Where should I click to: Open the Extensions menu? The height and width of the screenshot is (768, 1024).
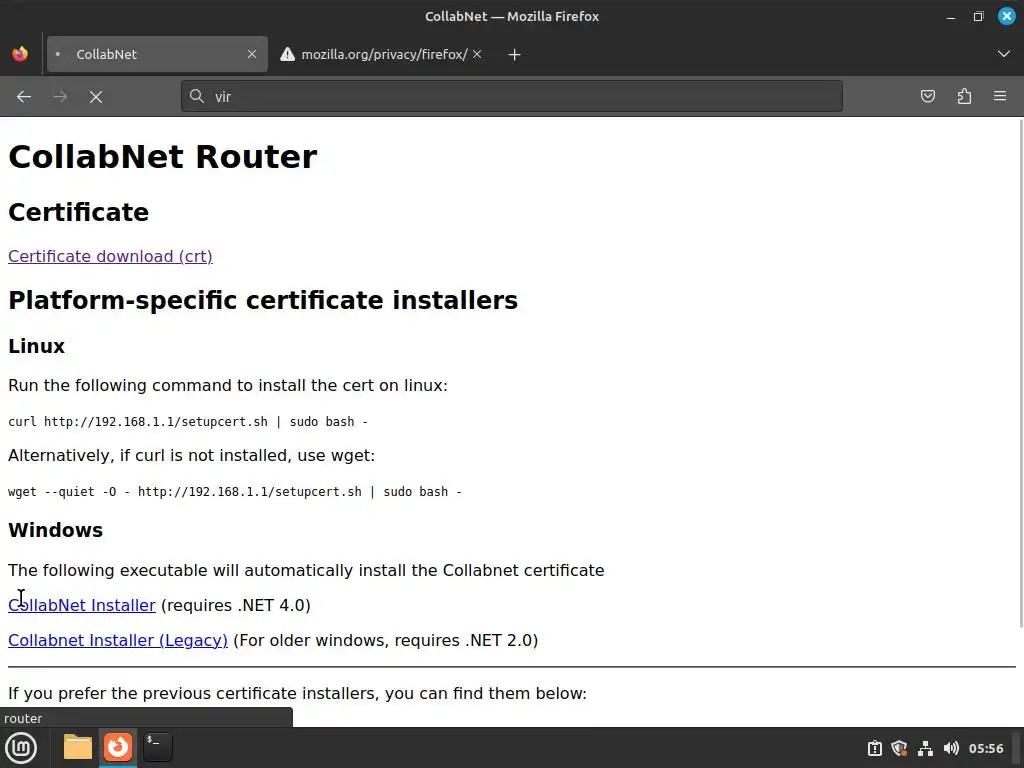pyautogui.click(x=964, y=97)
